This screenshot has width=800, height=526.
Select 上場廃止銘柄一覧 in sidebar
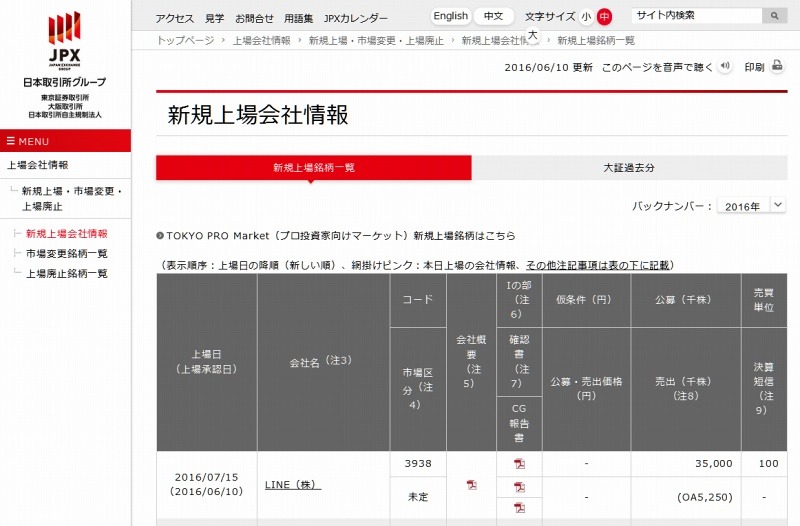tap(67, 273)
